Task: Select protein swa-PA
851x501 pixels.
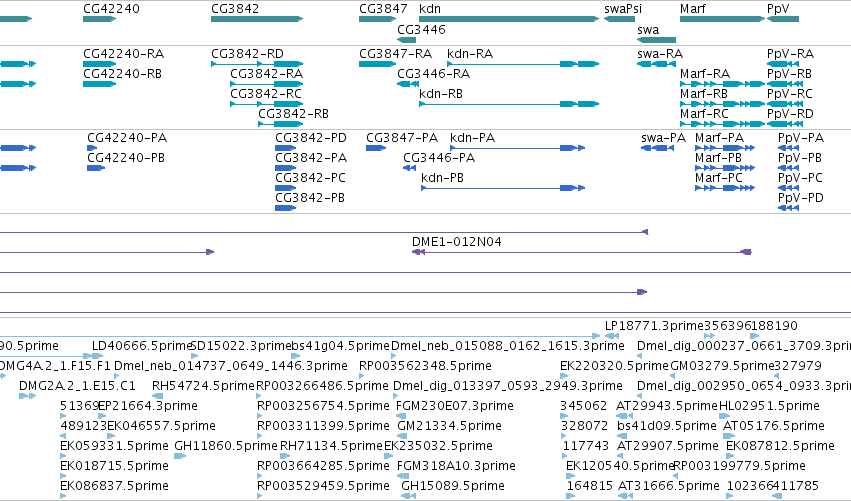Action: (658, 148)
